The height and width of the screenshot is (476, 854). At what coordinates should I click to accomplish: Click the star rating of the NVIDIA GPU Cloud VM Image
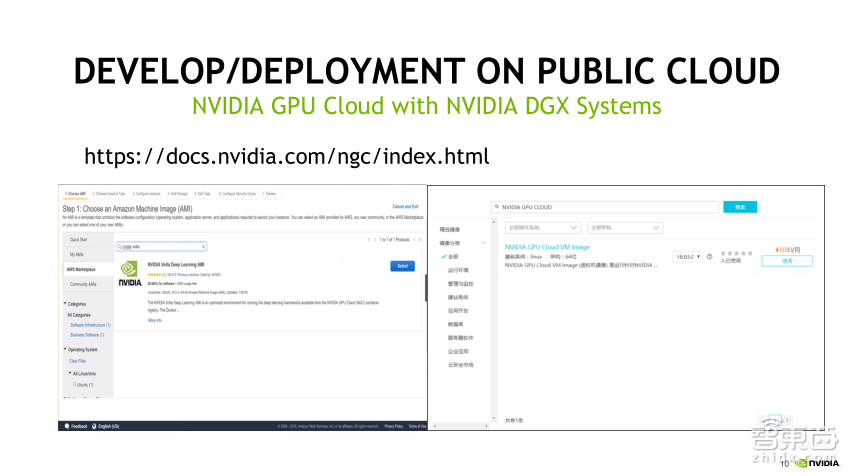(x=737, y=253)
